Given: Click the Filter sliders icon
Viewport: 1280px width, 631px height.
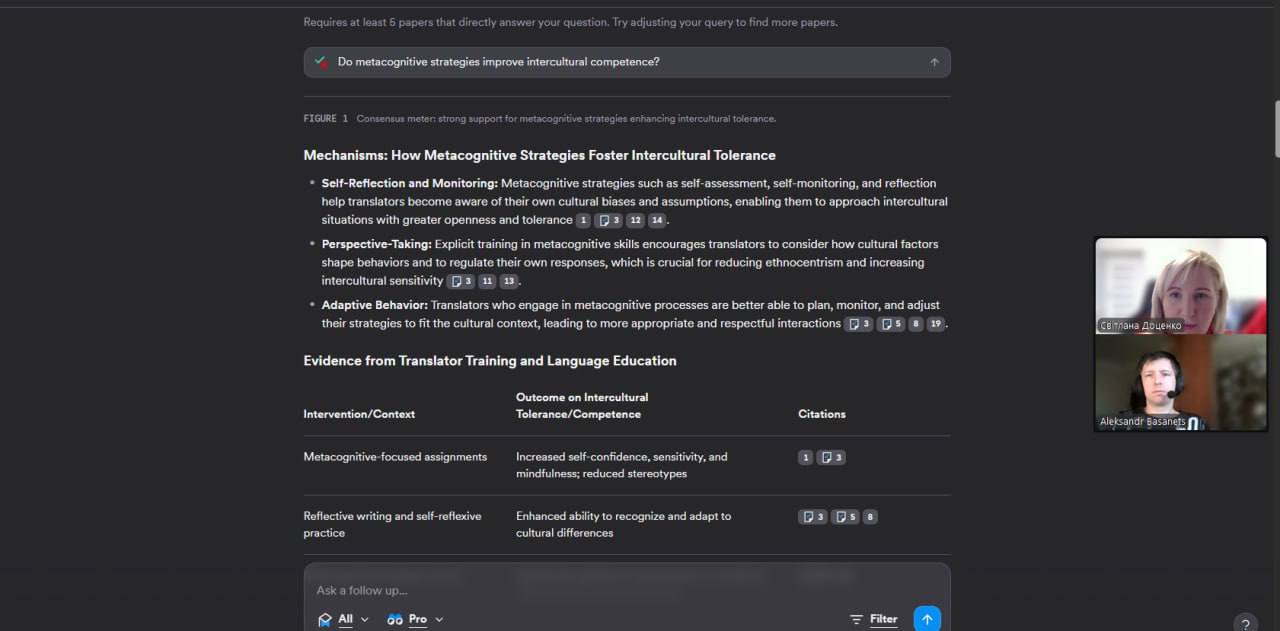Looking at the screenshot, I should (856, 620).
